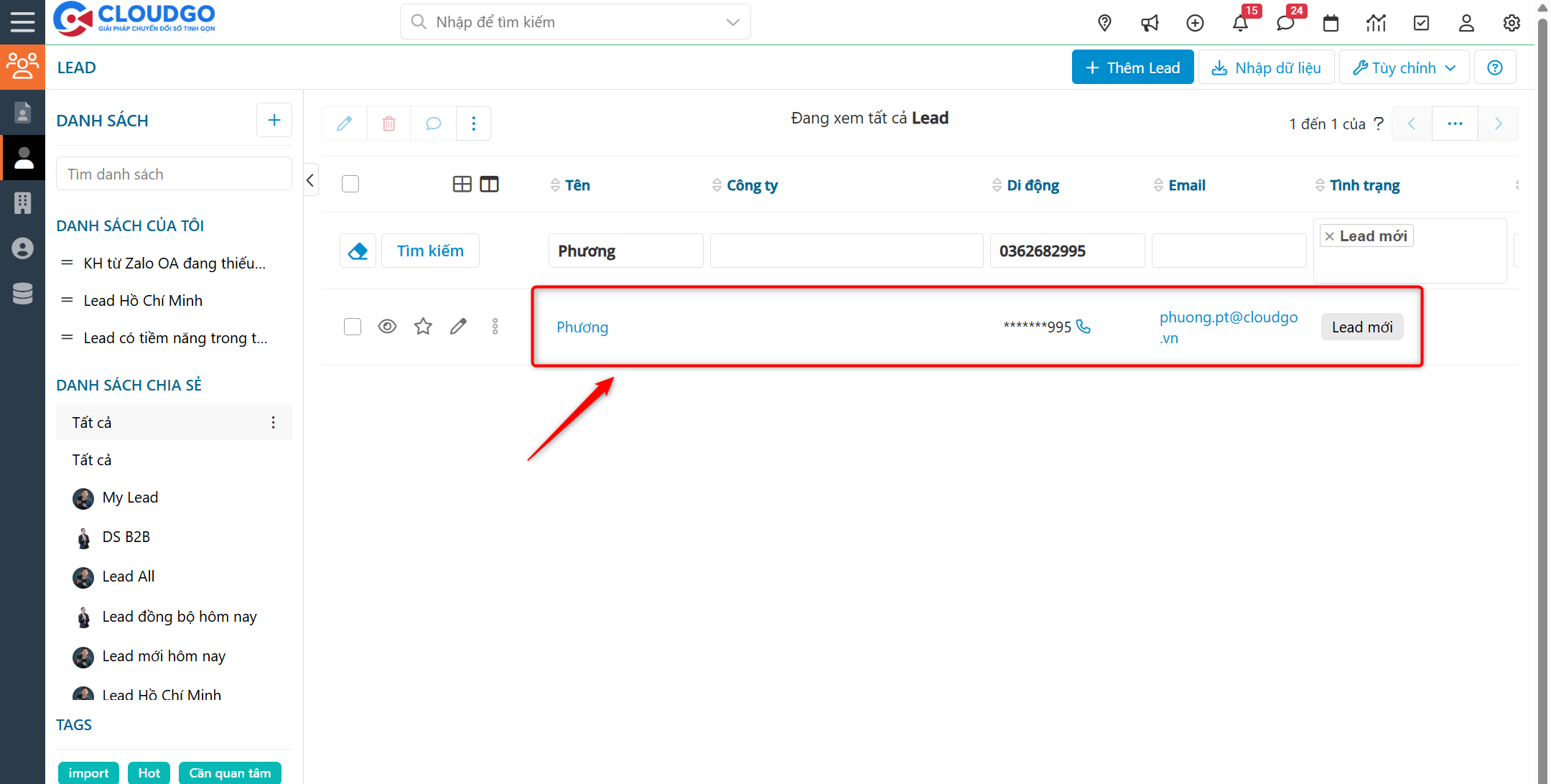Toggle the select-all checkbox above the lead table
The height and width of the screenshot is (784, 1551).
(x=350, y=184)
